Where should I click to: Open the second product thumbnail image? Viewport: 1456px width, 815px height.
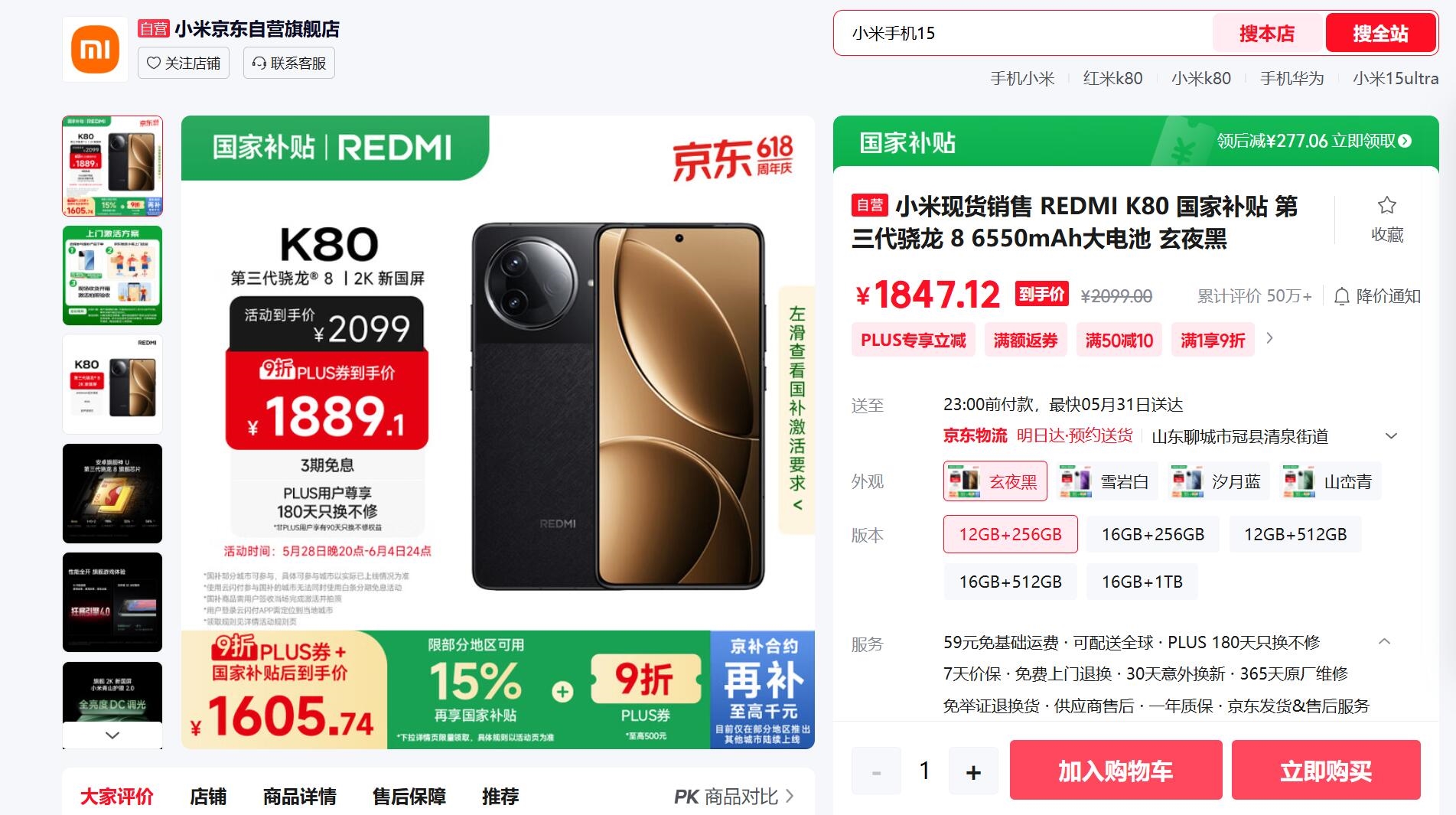pyautogui.click(x=112, y=275)
